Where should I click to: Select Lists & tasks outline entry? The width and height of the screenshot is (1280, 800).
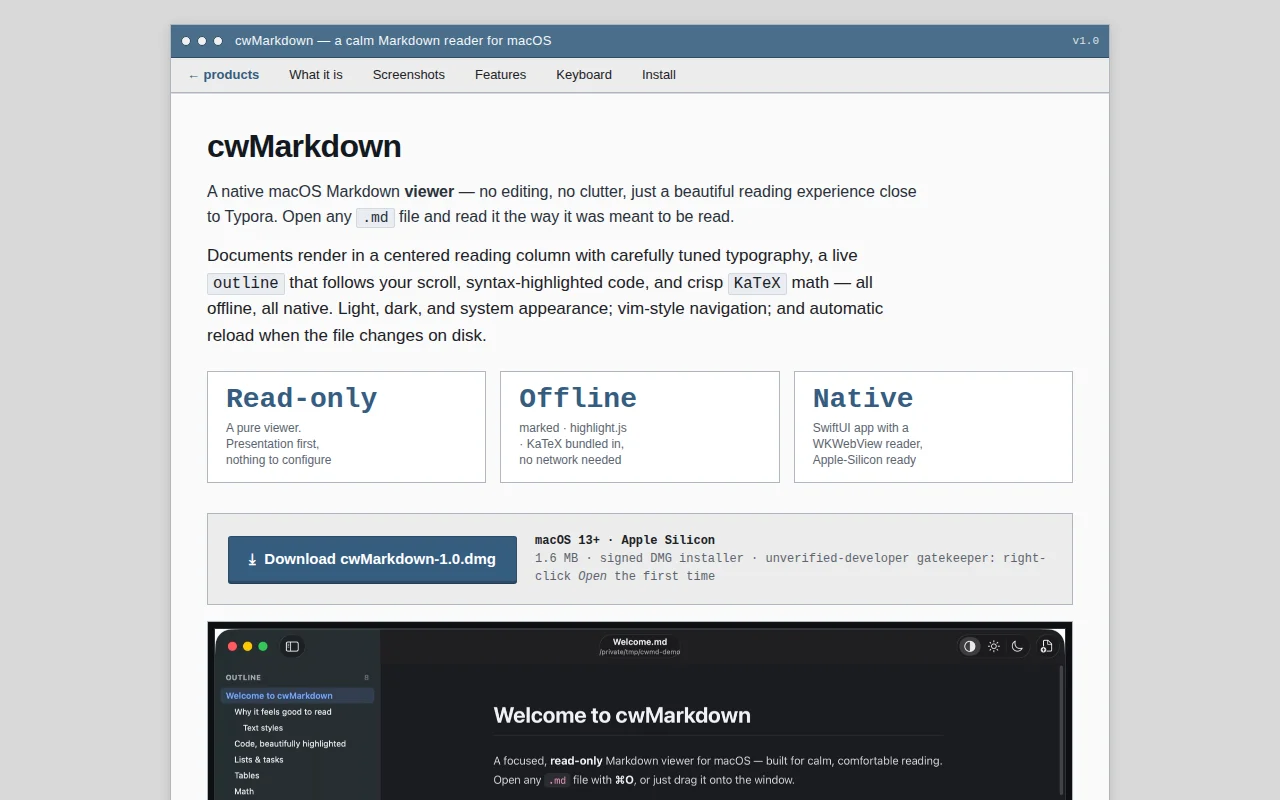click(259, 760)
